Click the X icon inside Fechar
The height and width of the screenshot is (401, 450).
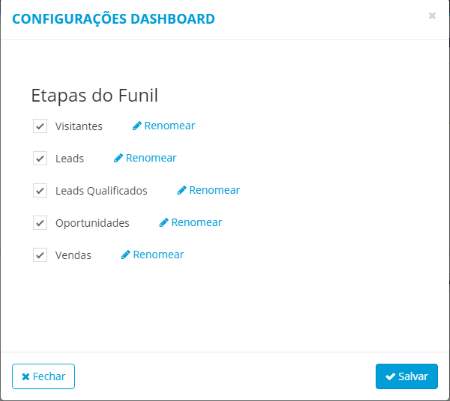point(26,377)
